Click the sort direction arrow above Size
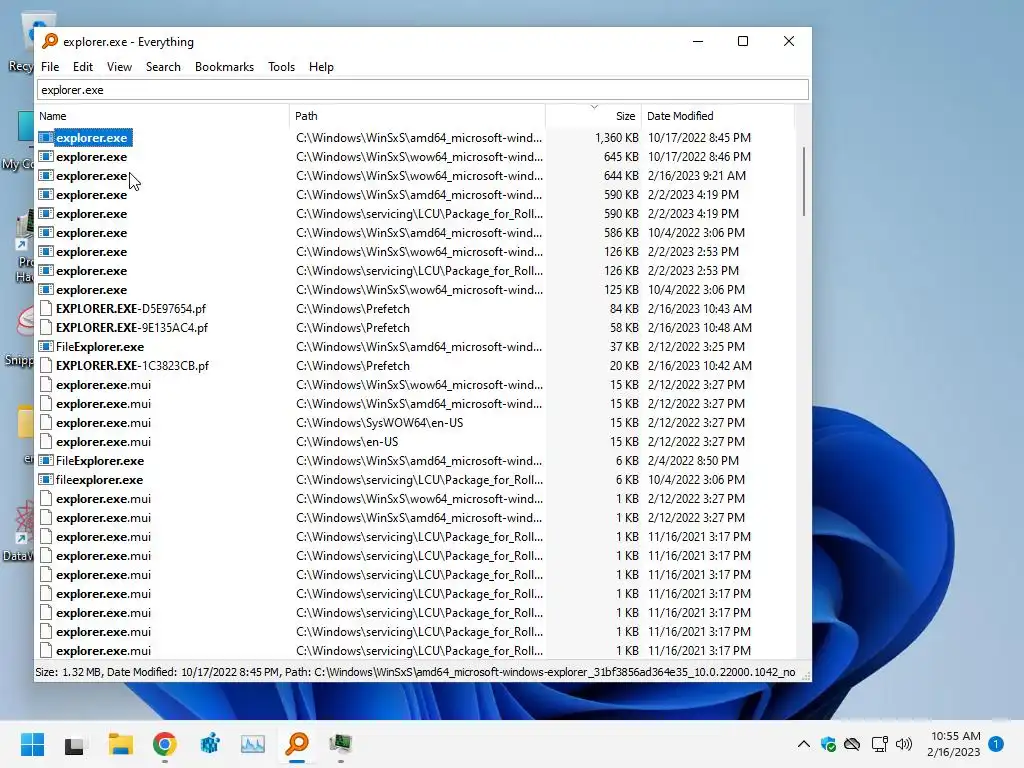Screen dimensions: 1024x768 tap(594, 106)
